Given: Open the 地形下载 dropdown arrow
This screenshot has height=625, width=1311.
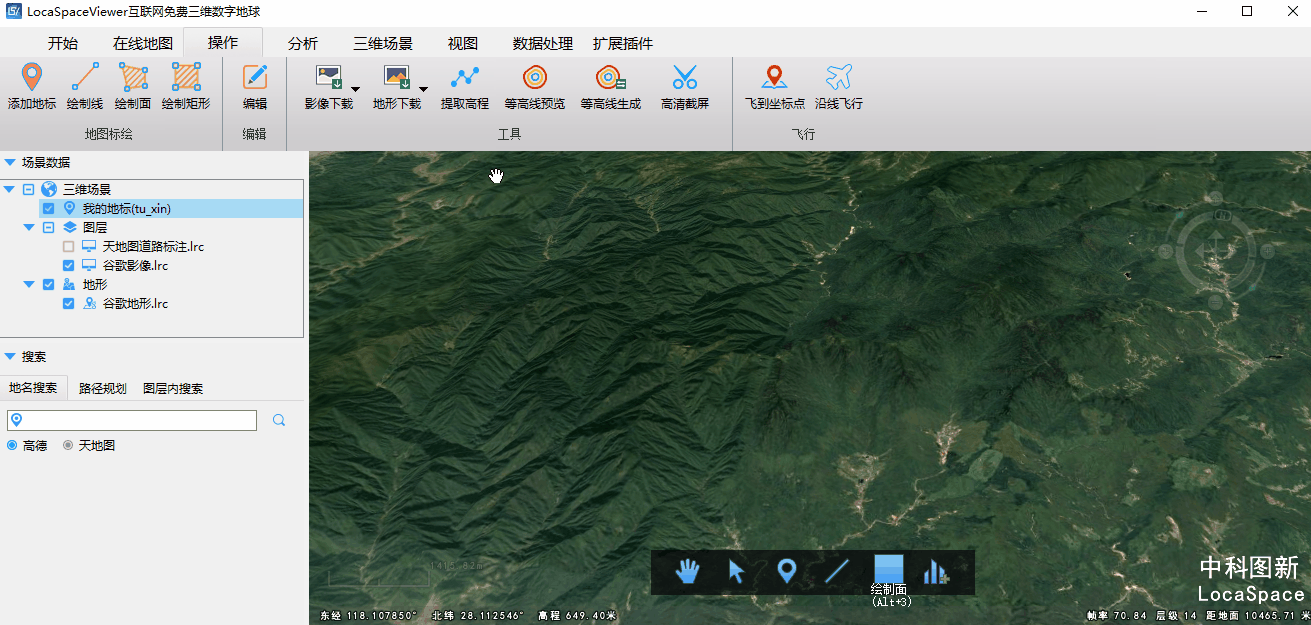Looking at the screenshot, I should point(423,88).
